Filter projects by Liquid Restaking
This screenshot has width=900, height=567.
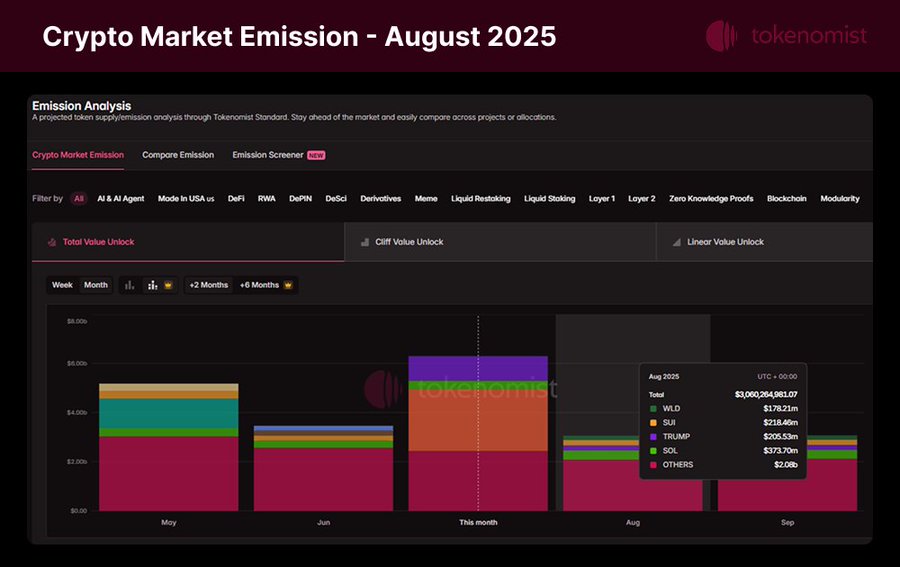pyautogui.click(x=481, y=199)
